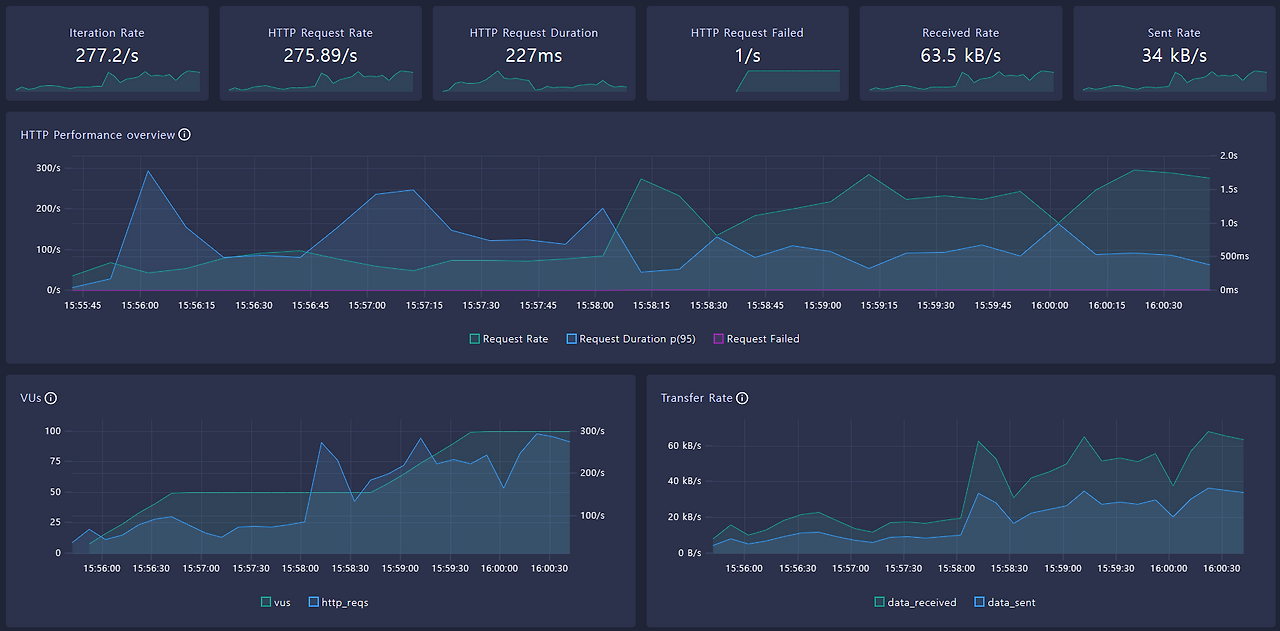
Task: Toggle Request Duration p(95) legend swatch
Action: pyautogui.click(x=572, y=339)
